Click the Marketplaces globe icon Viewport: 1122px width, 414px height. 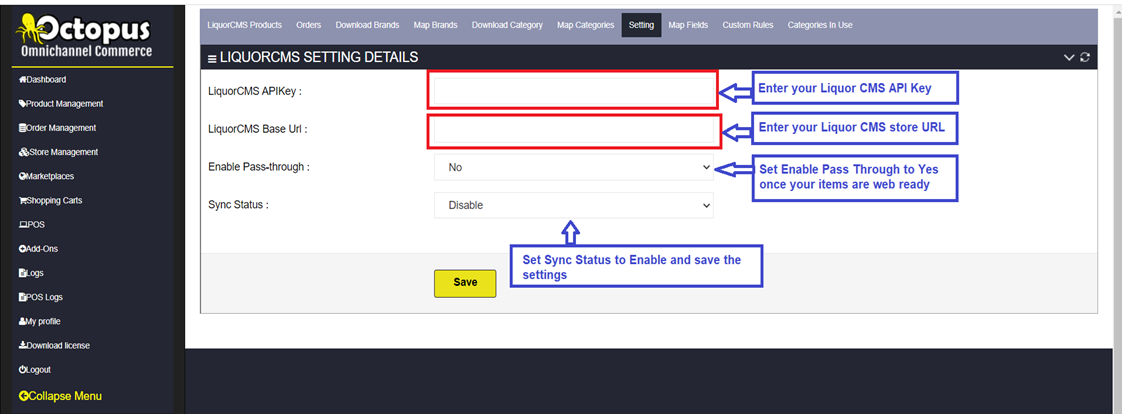point(23,176)
